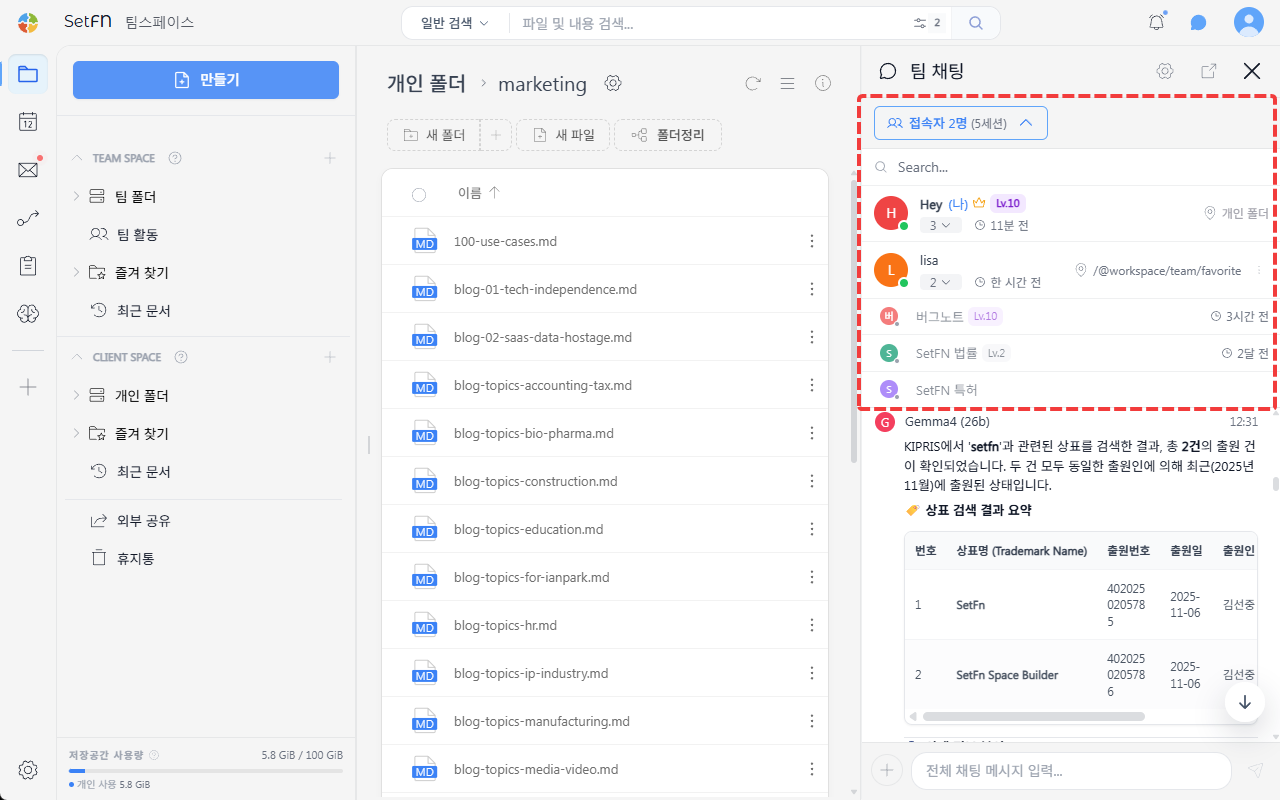Collapse the TEAM SPACE section

[x=77, y=158]
